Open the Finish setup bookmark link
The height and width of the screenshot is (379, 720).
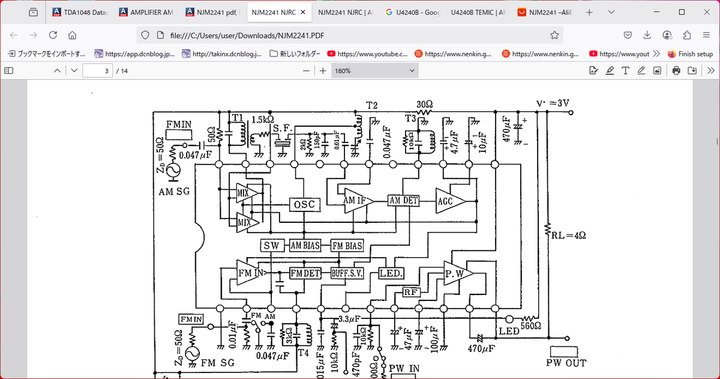click(690, 54)
